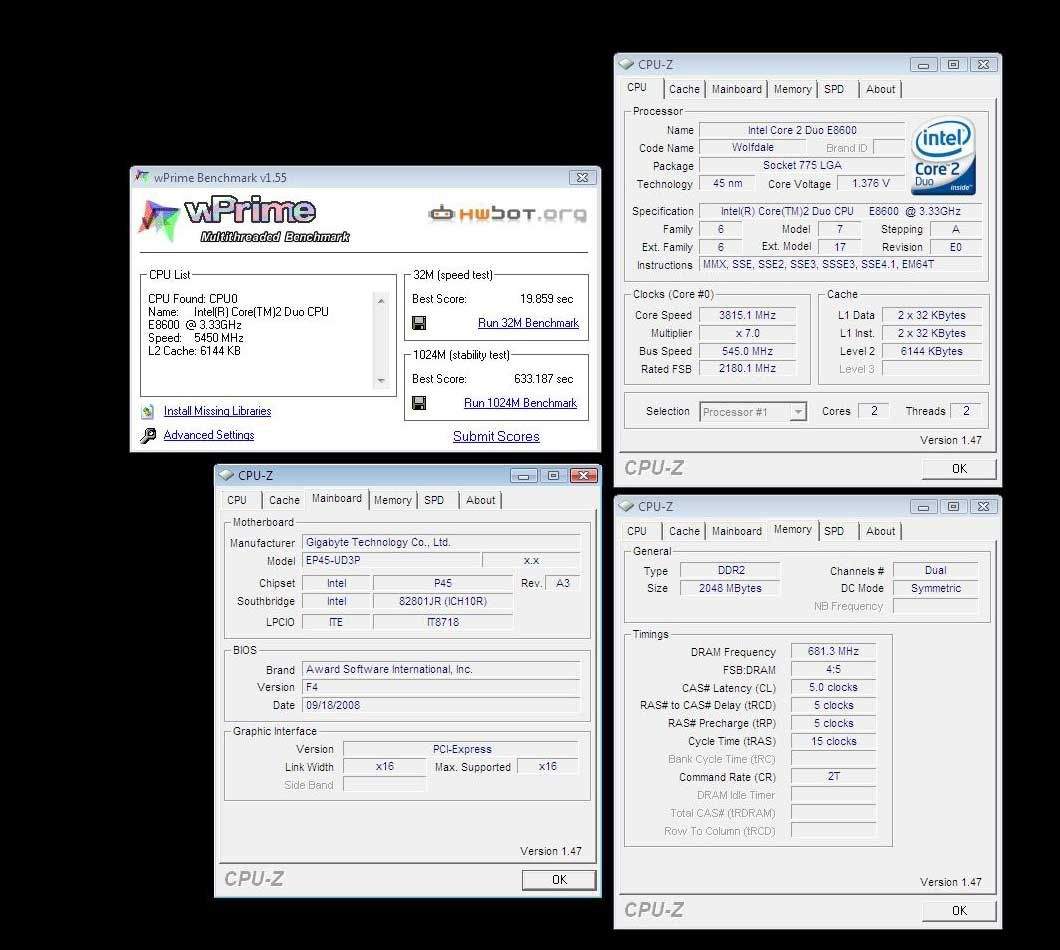Maximize the CPU-Z Mainboard window
1060x950 pixels.
pyautogui.click(x=554, y=475)
